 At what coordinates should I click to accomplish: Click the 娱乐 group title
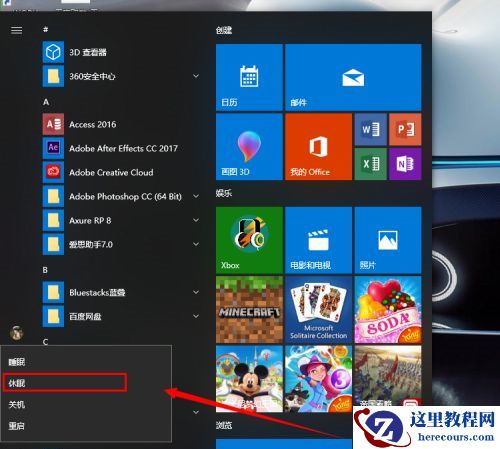(x=224, y=193)
